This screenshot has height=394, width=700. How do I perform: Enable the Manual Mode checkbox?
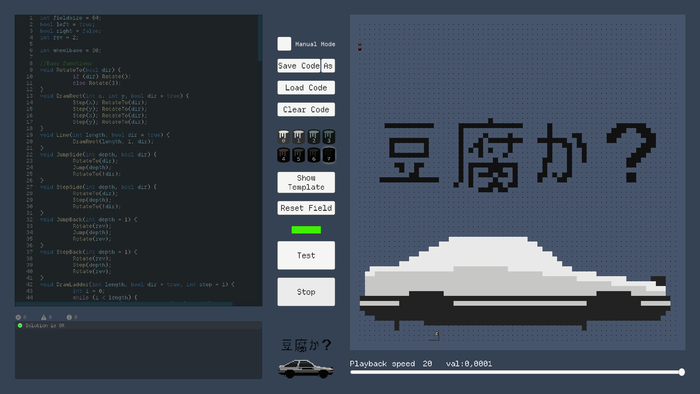(284, 44)
